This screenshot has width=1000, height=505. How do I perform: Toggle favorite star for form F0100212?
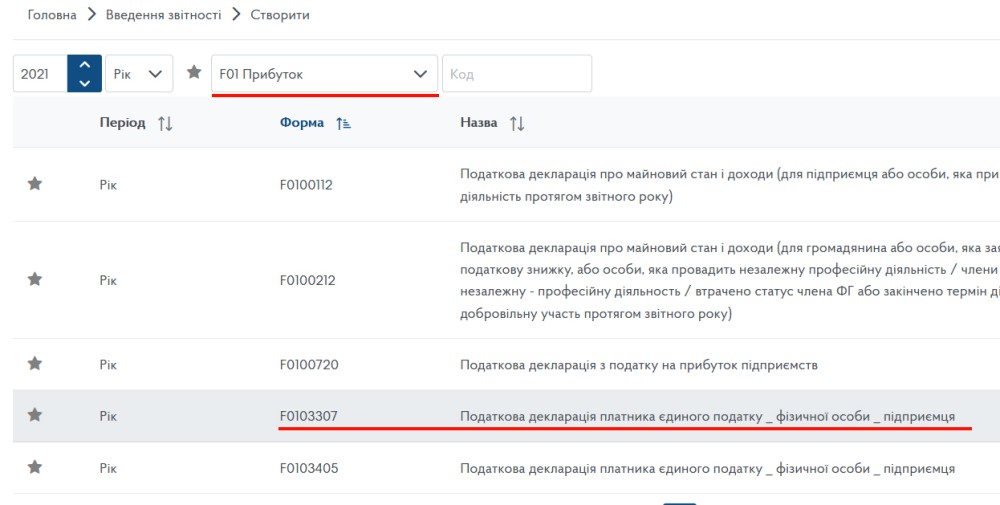tap(35, 280)
